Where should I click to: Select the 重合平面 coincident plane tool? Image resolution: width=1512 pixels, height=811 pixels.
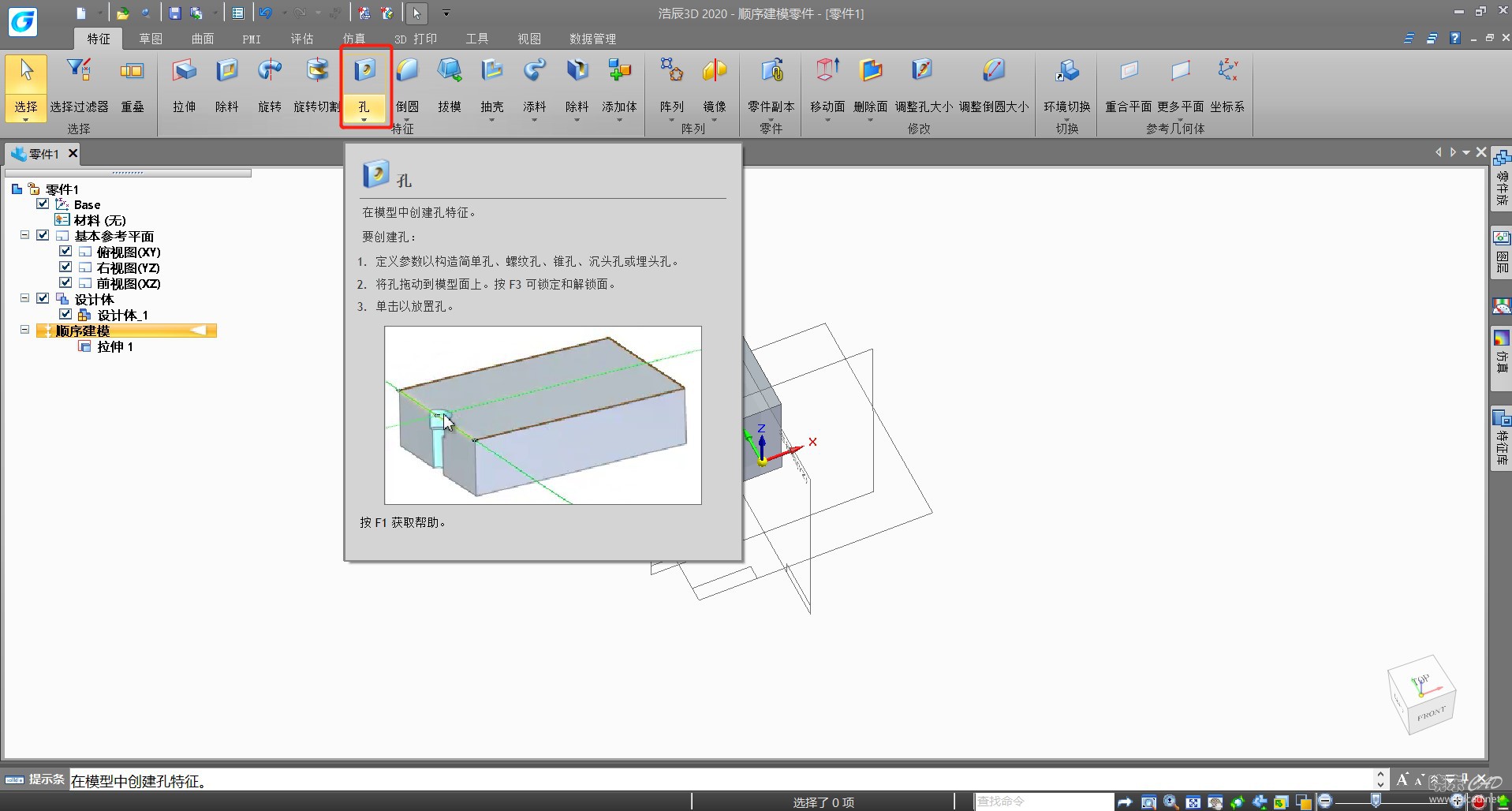pos(1129,85)
